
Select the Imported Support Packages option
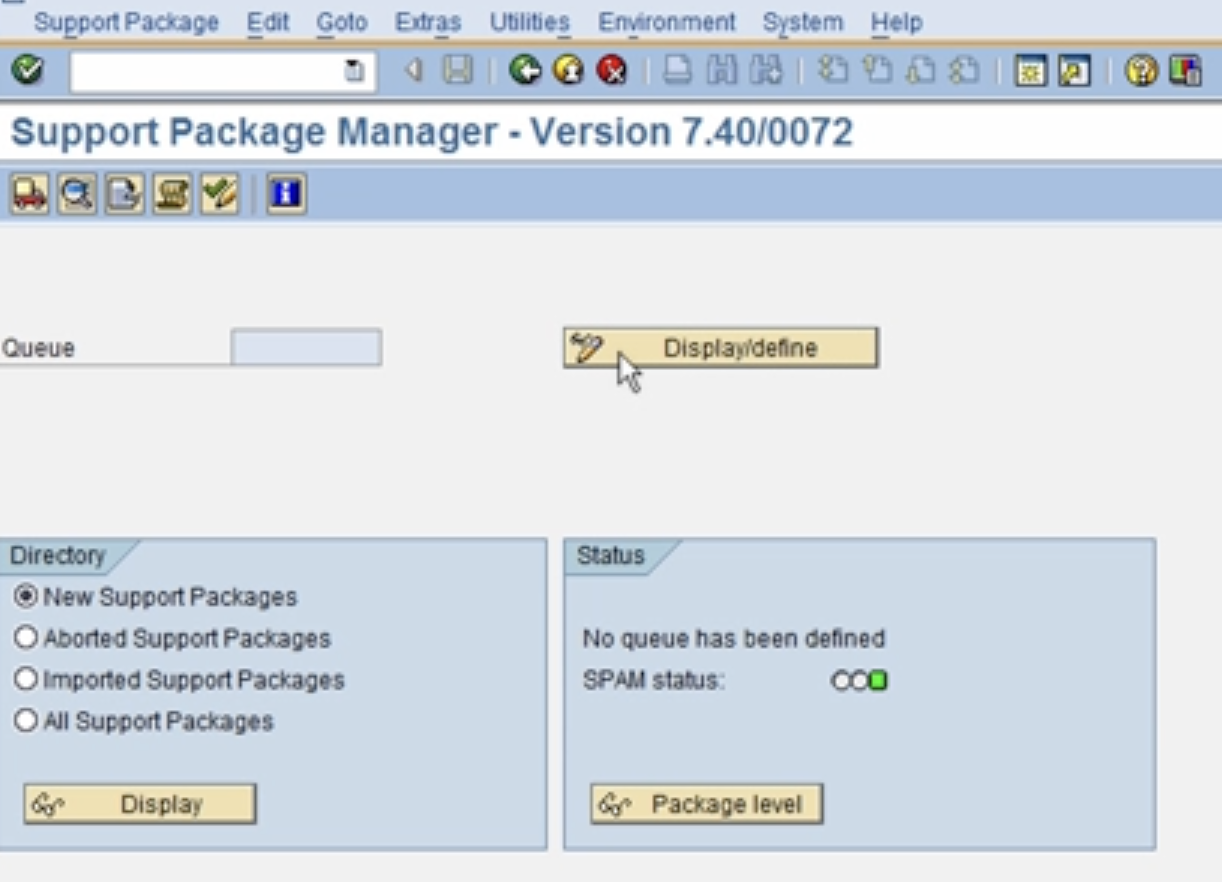coord(27,680)
